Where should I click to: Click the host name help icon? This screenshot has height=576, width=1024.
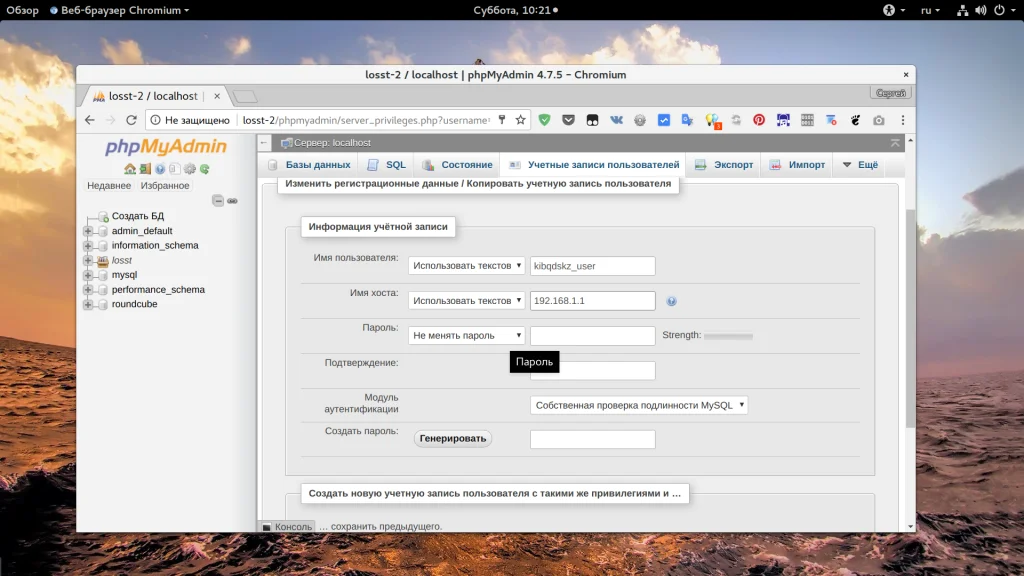click(x=671, y=301)
